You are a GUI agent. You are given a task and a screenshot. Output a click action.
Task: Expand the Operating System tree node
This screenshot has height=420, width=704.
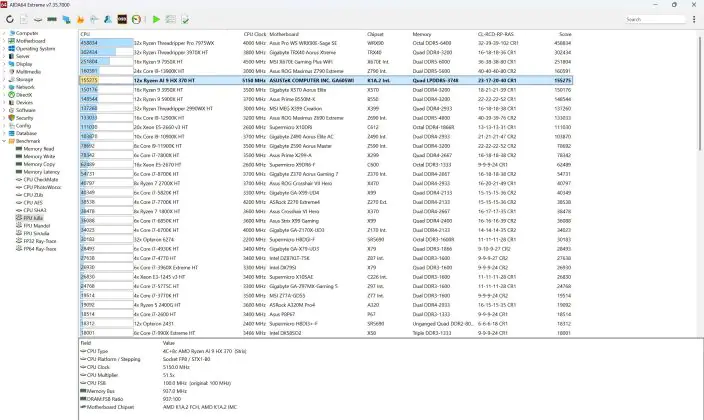pos(4,49)
